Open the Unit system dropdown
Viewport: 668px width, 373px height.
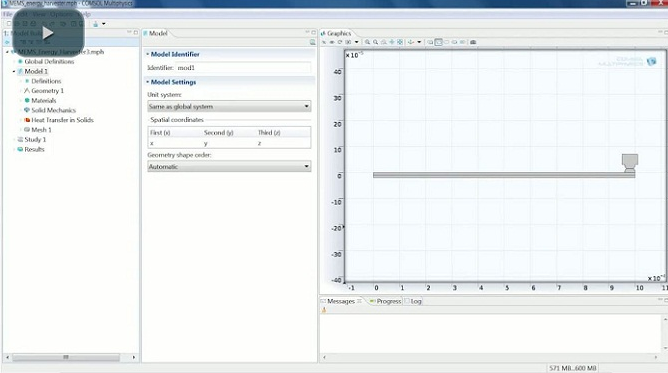[x=229, y=106]
